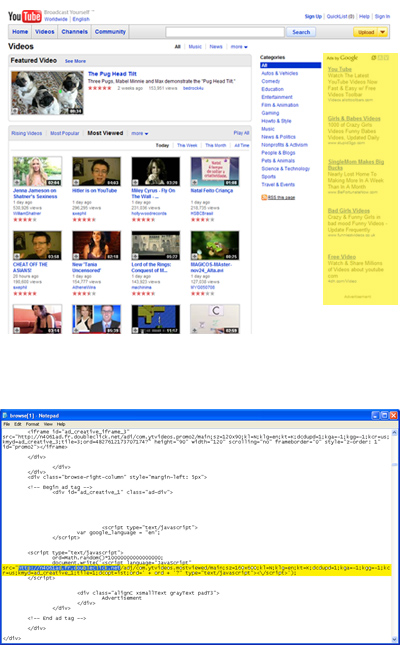
Task: Click the YouTube logo
Action: tap(25, 16)
